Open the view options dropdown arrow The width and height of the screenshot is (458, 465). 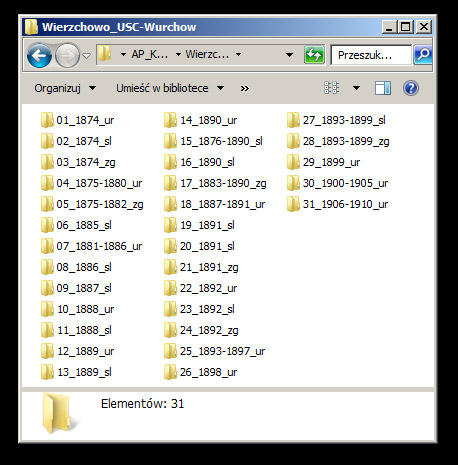coord(356,88)
